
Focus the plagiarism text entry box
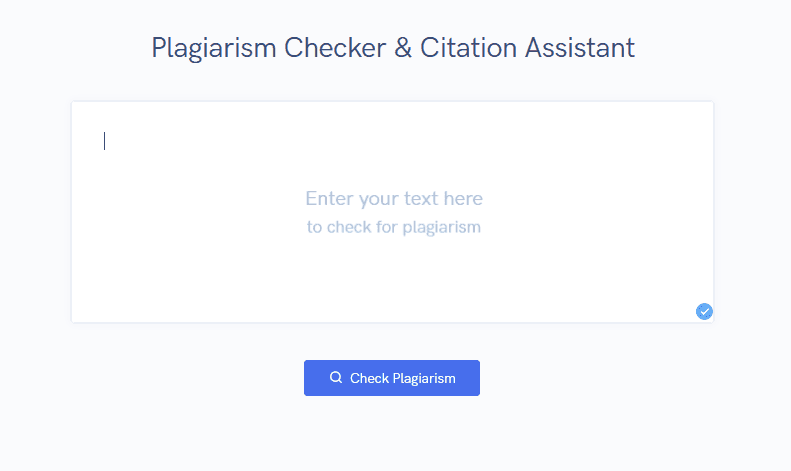point(392,212)
